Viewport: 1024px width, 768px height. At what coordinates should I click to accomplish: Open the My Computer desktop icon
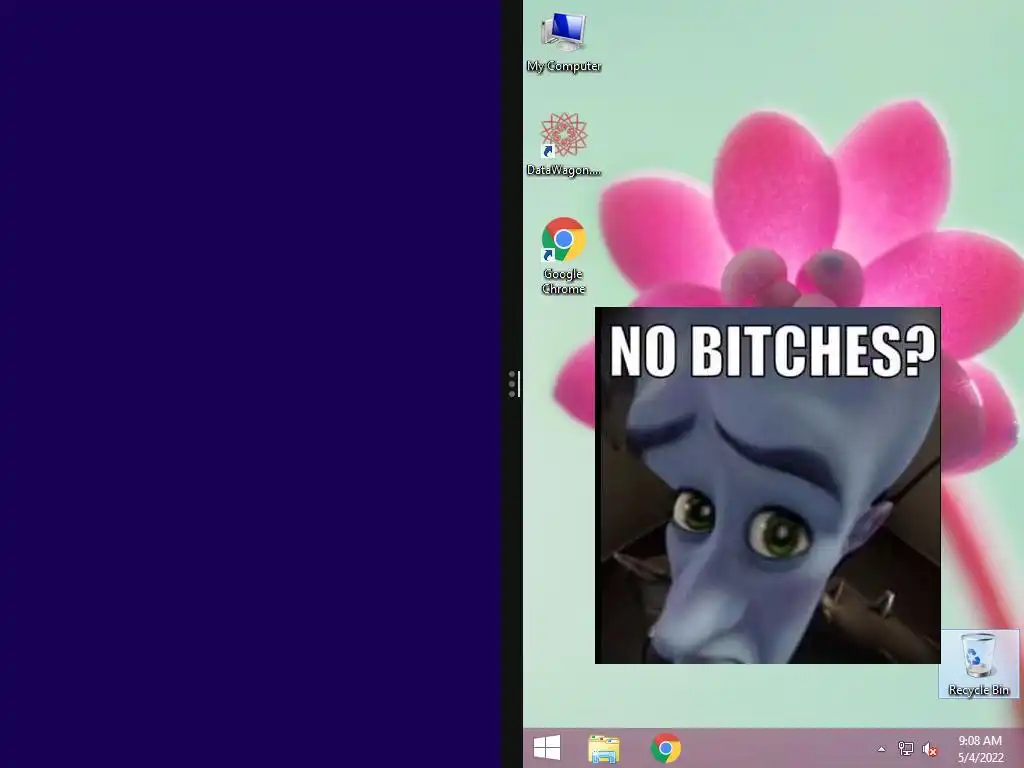[x=564, y=42]
